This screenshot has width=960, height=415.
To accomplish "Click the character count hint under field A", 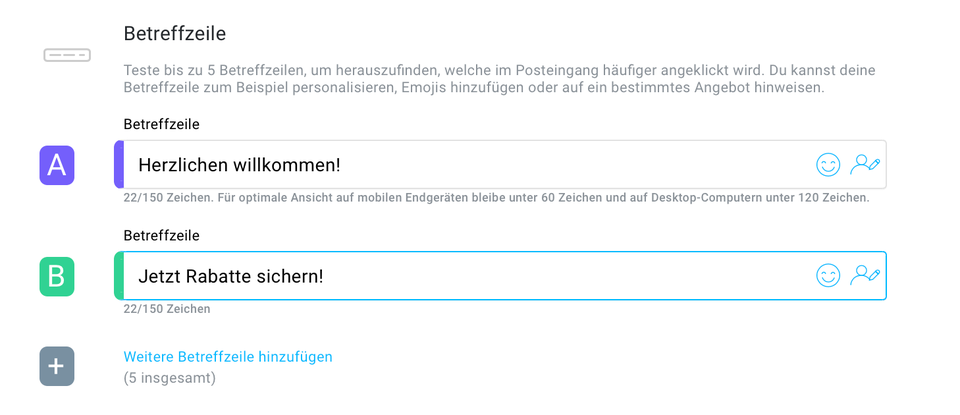I will click(497, 198).
